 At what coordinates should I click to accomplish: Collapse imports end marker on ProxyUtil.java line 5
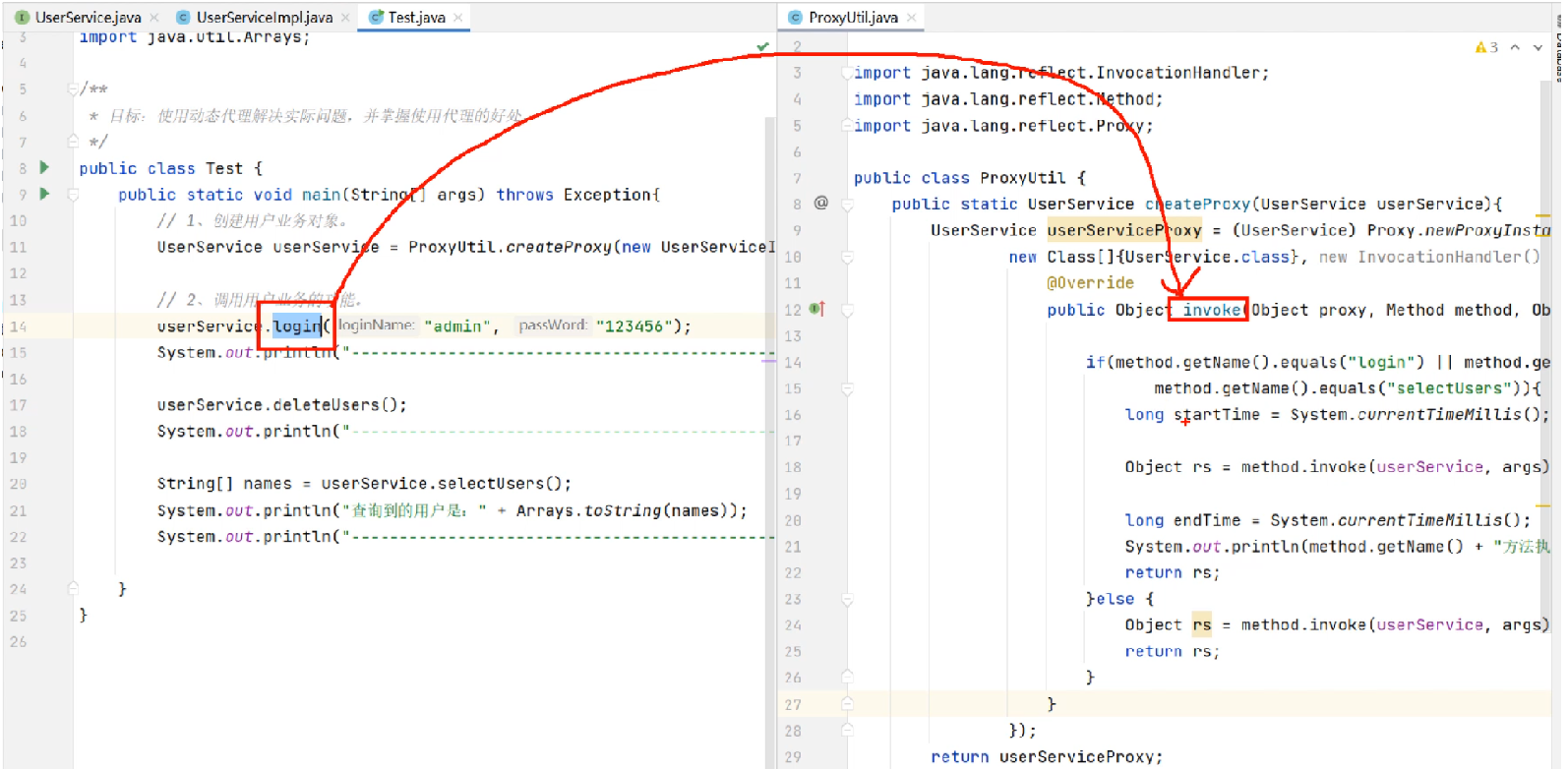coord(847,126)
